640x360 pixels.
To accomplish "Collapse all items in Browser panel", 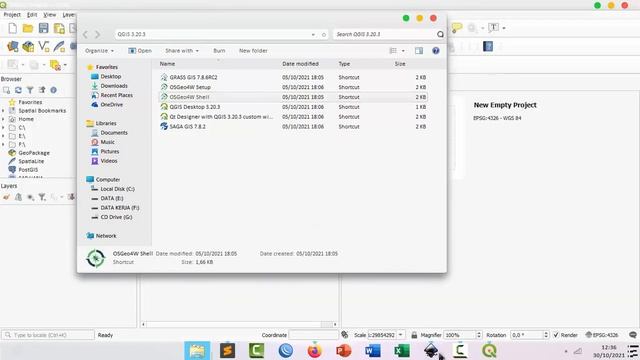I will pos(42,90).
